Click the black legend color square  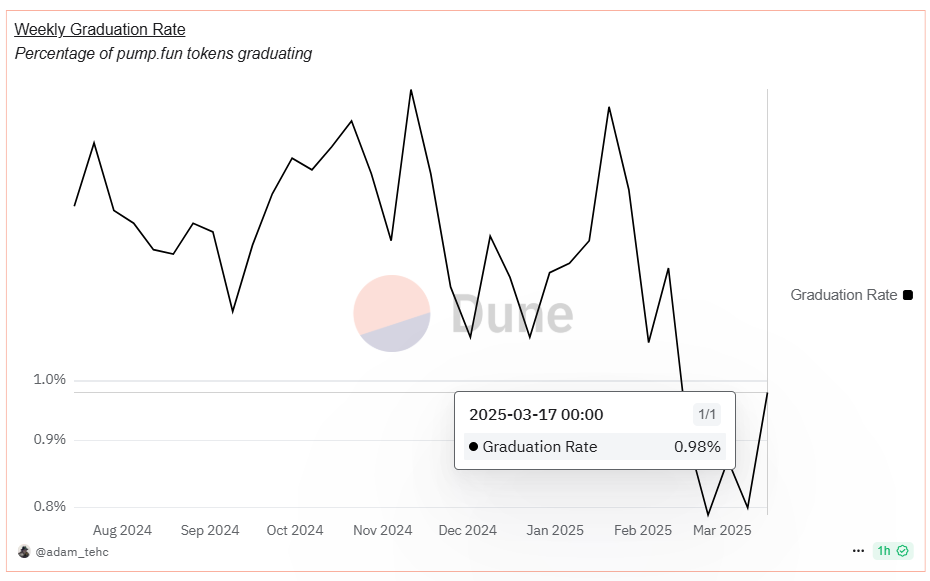[x=908, y=295]
